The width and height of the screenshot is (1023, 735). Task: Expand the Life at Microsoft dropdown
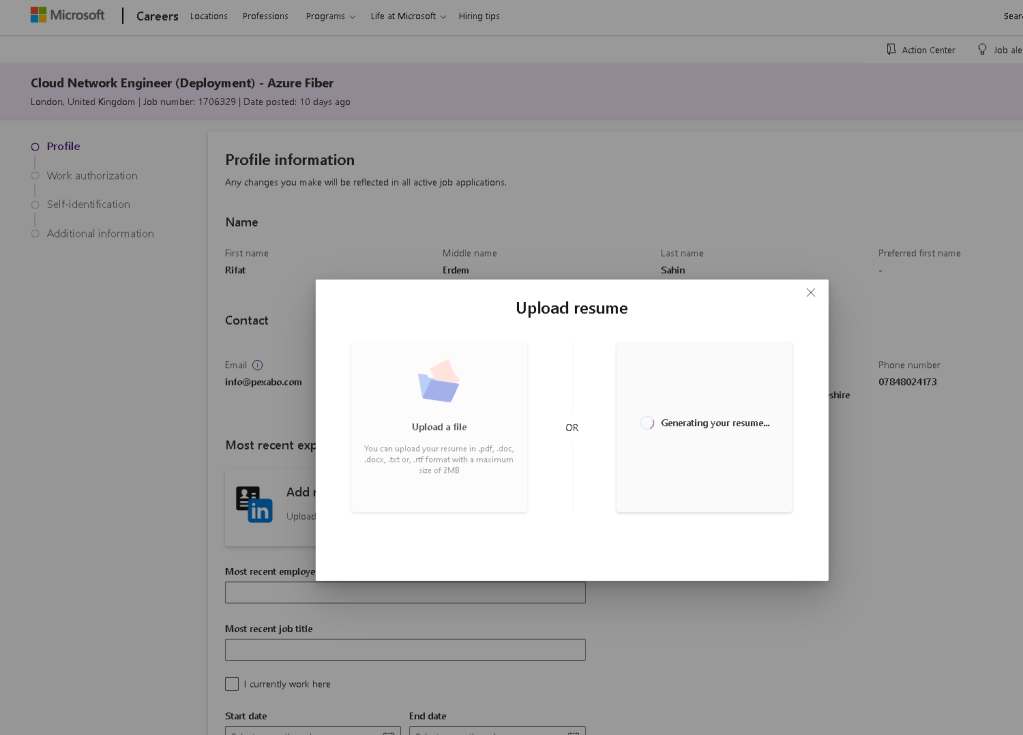coord(408,16)
